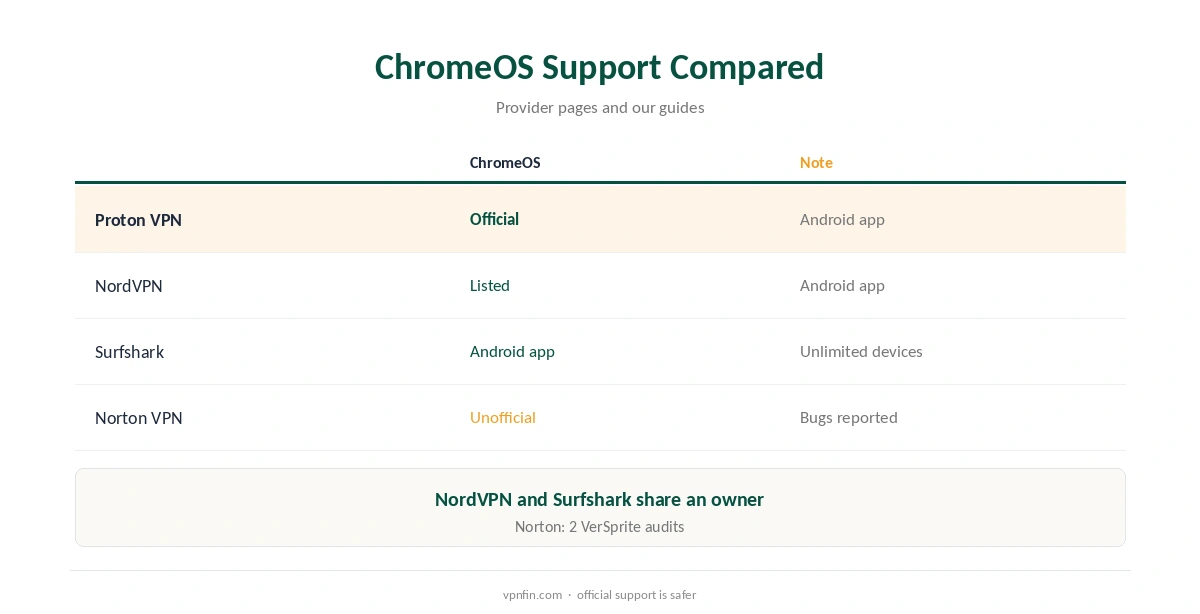Click 'Official' status for Proton VPN
Screen dimensions: 1200x614
(494, 219)
